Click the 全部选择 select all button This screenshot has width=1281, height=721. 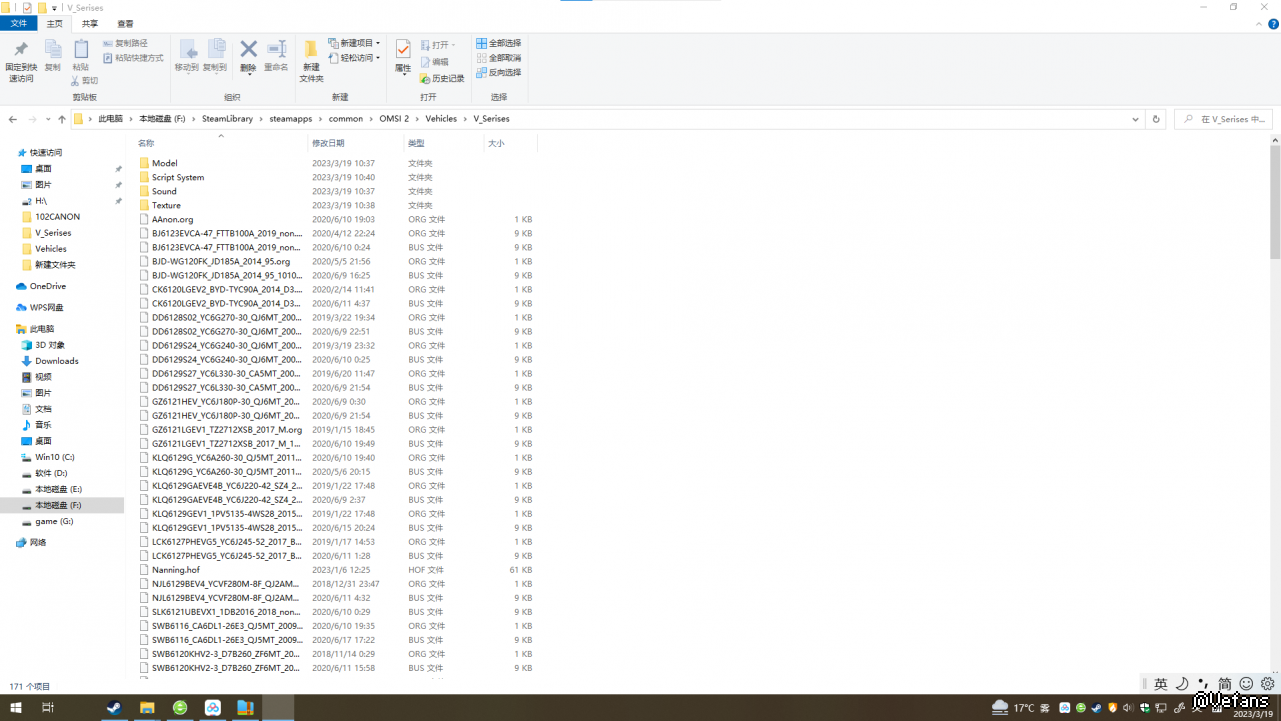[x=498, y=43]
